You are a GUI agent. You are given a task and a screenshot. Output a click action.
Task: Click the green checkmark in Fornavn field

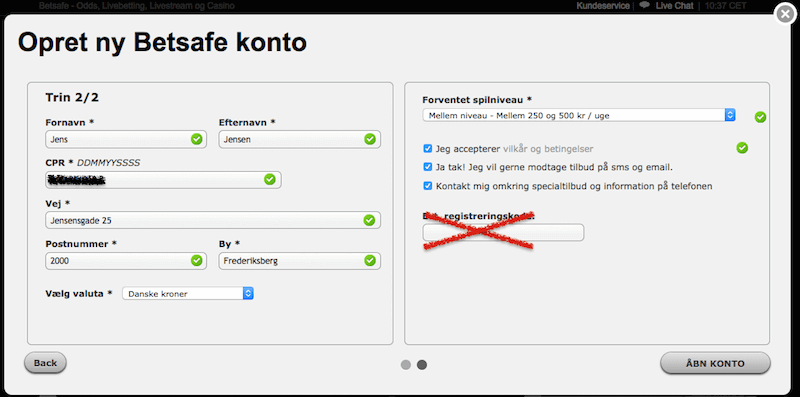coord(196,139)
